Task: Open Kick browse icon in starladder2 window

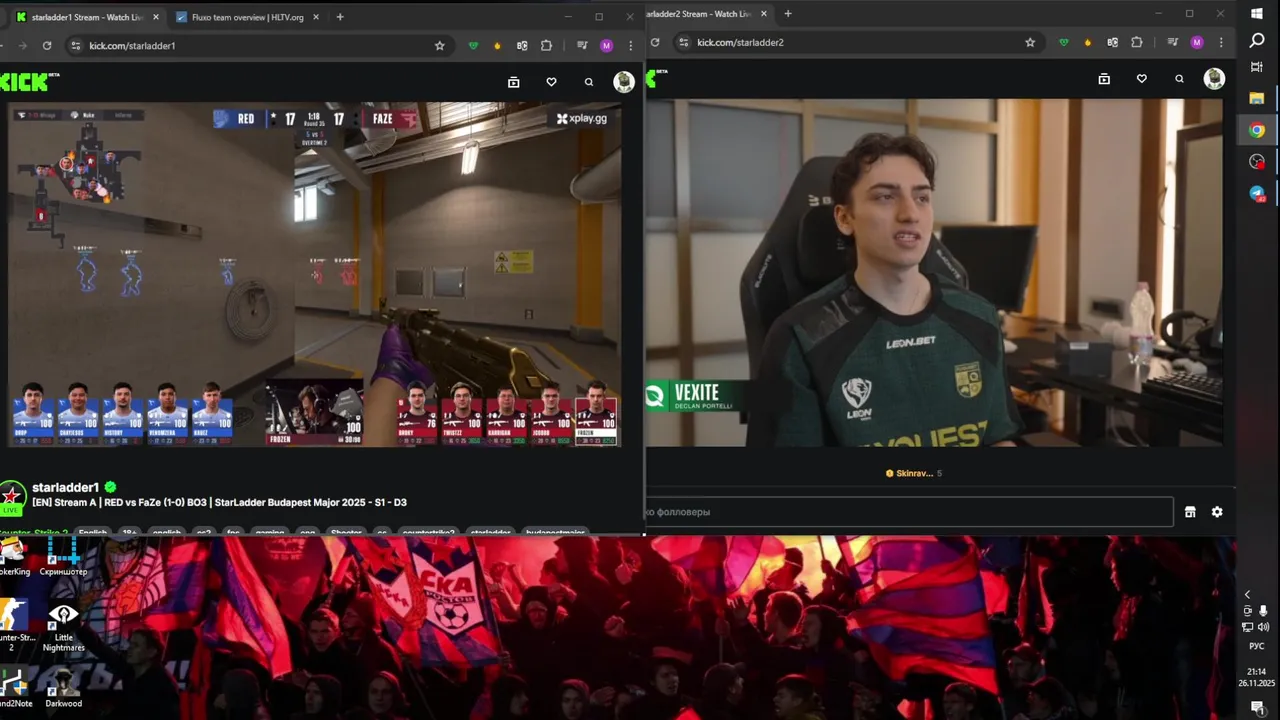Action: click(x=1104, y=79)
